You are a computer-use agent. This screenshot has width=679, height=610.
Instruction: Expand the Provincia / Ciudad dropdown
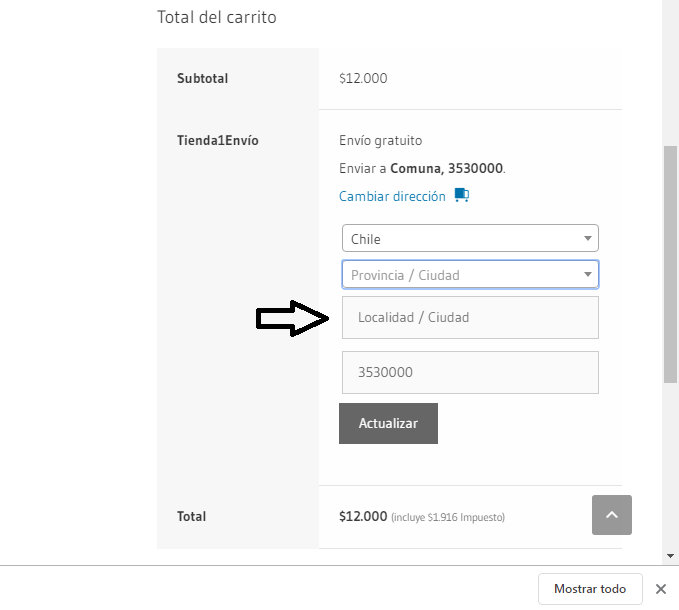[x=470, y=274]
